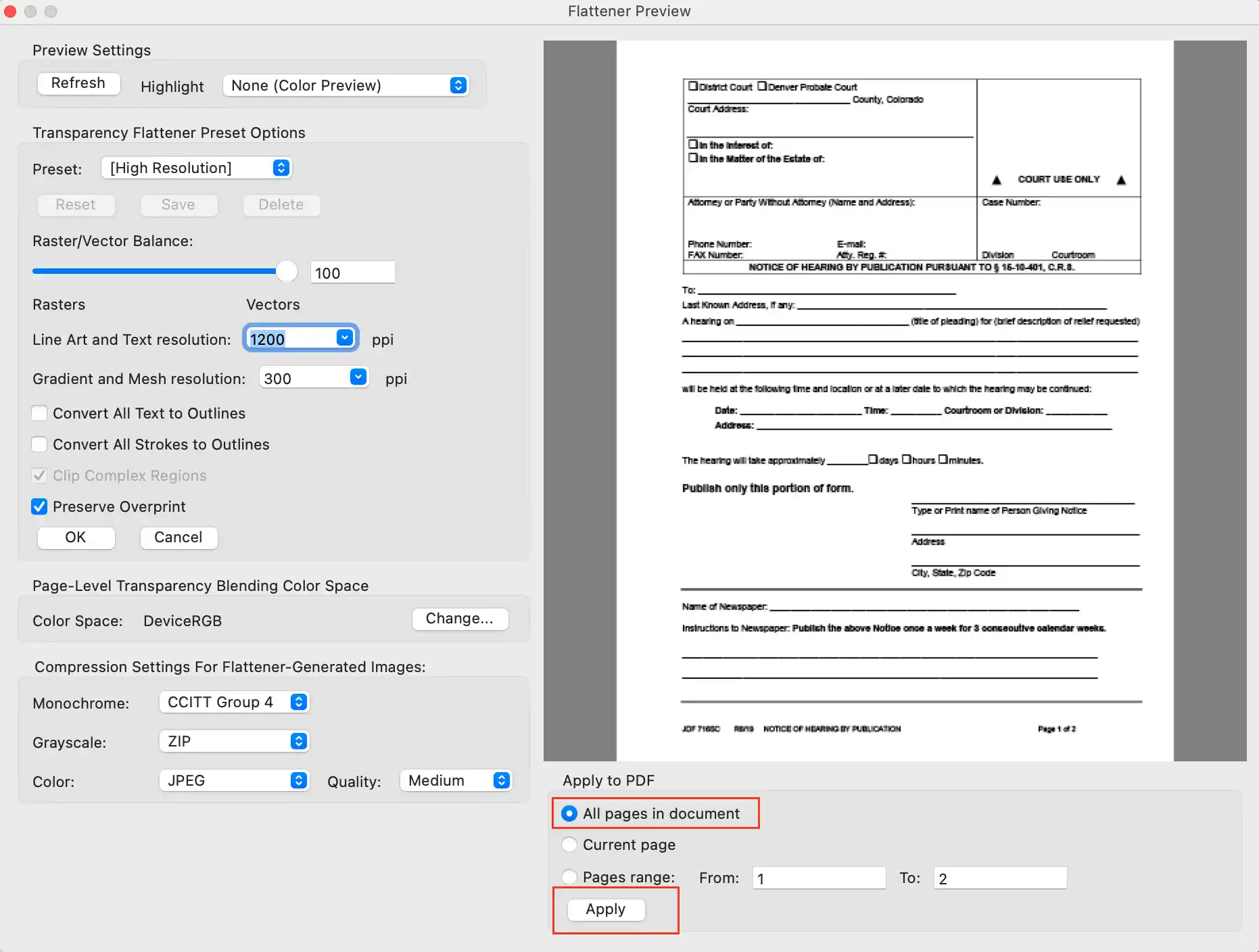Open the Highlight dropdown set to None (Color Preview)
Viewport: 1259px width, 952px height.
[346, 85]
